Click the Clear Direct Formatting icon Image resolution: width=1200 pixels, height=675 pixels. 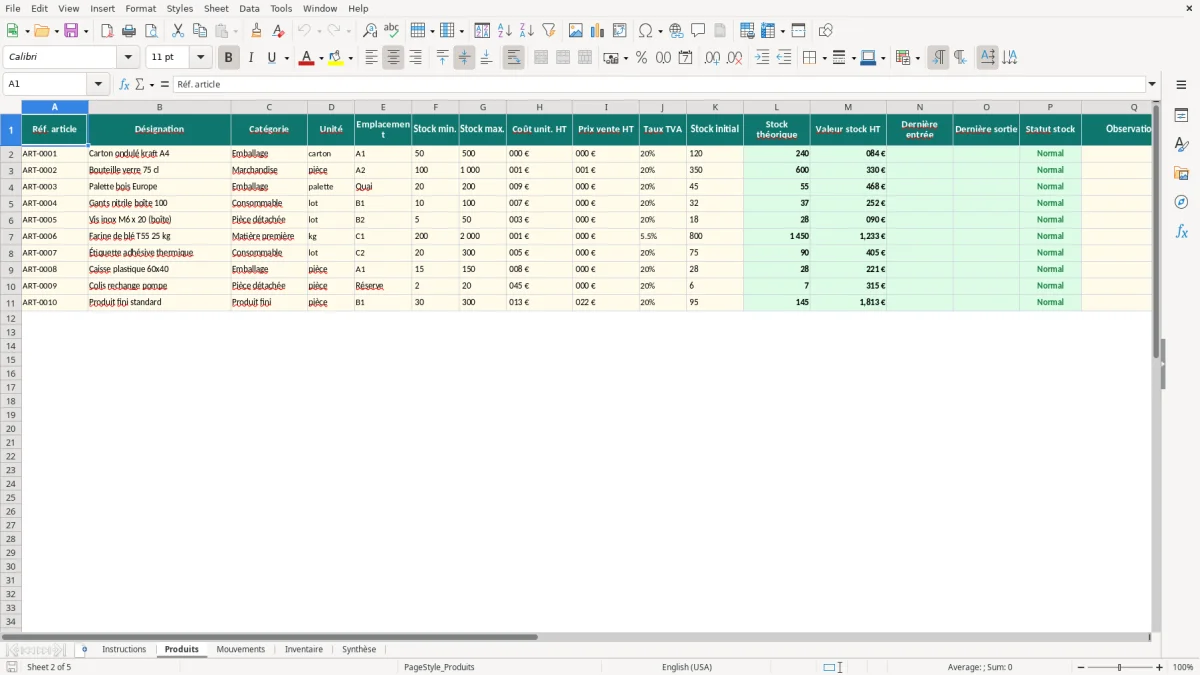(279, 31)
